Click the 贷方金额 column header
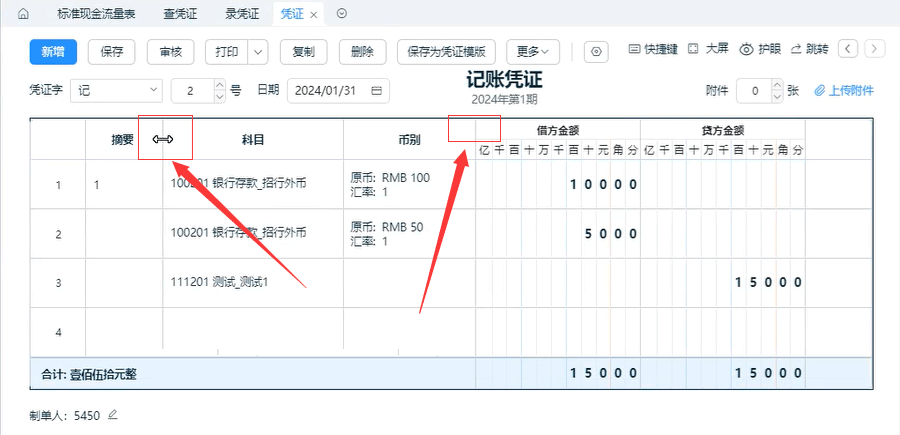Image resolution: width=900 pixels, height=435 pixels. [x=723, y=131]
